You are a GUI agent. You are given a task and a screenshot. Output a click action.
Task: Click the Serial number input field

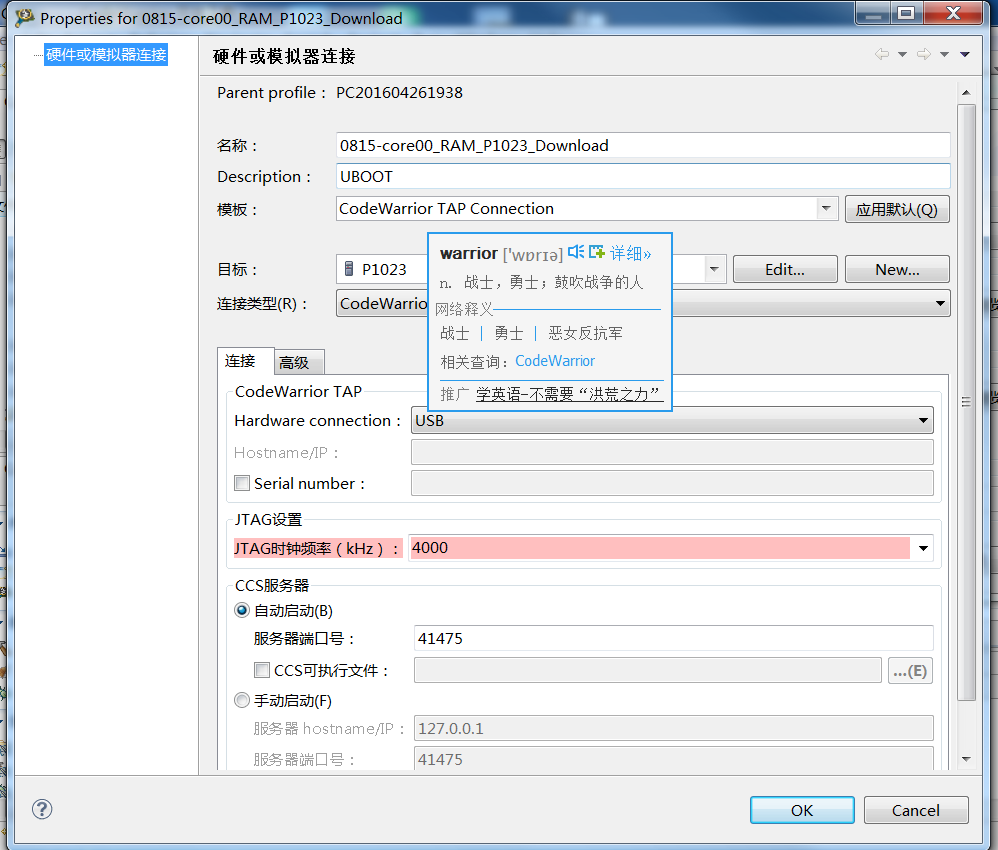tap(672, 483)
